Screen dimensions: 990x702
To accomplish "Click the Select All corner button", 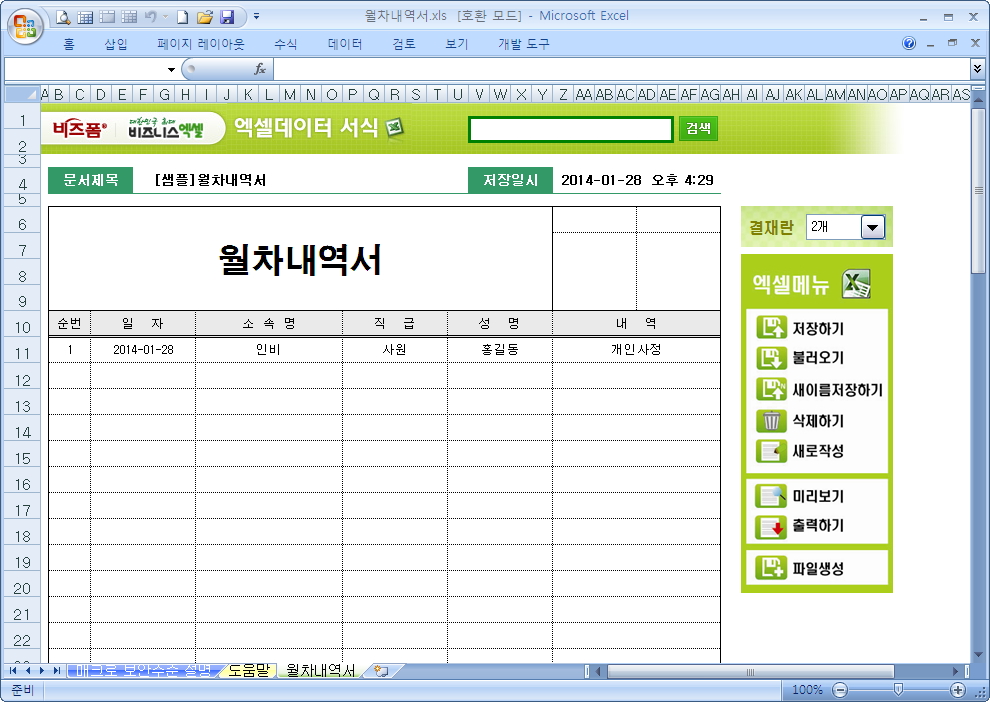I will tap(22, 94).
